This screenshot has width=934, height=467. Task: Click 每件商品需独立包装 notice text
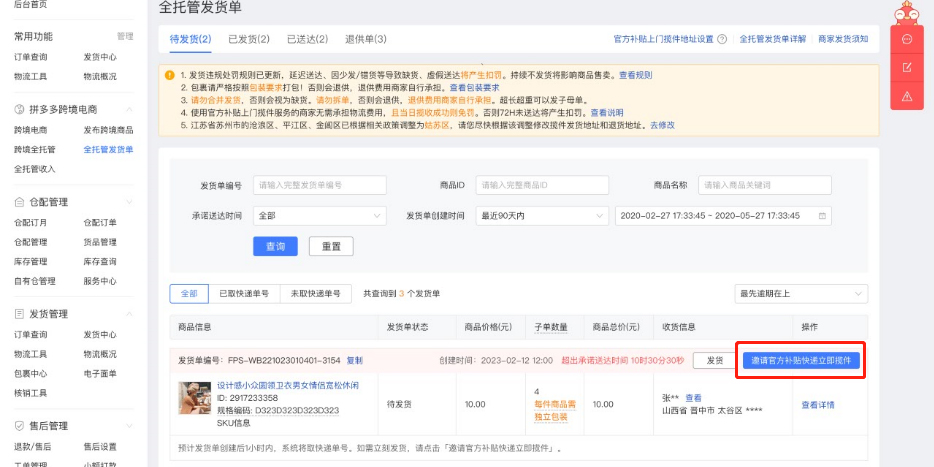pyautogui.click(x=555, y=411)
